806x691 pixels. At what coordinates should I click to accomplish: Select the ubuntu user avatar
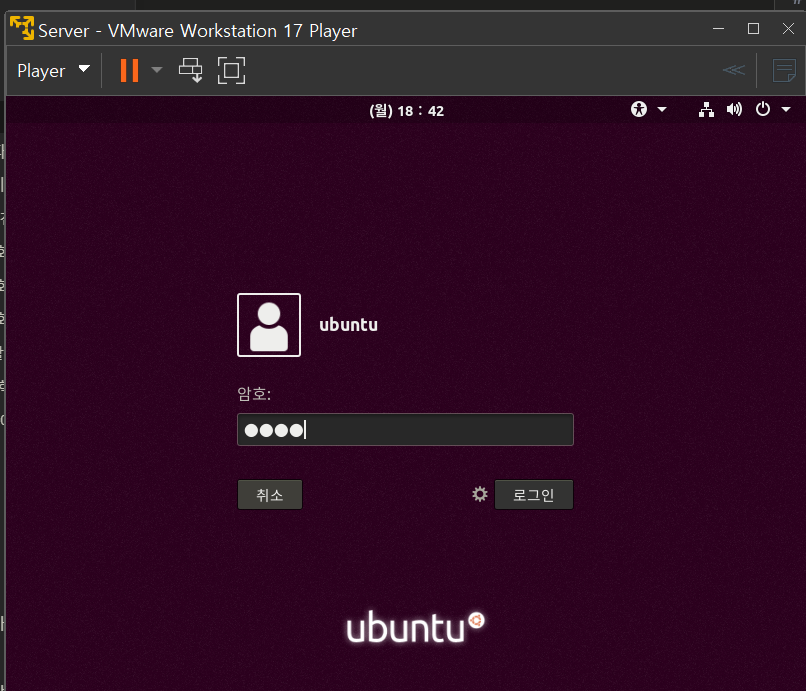point(269,325)
